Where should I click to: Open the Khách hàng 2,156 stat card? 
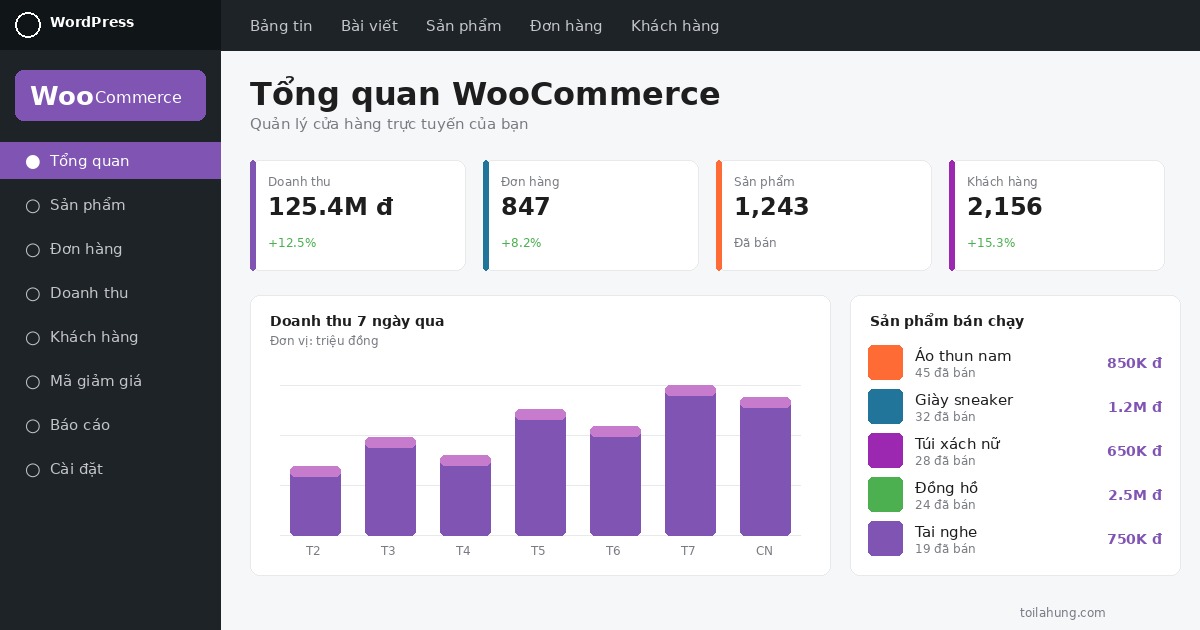pyautogui.click(x=1057, y=215)
